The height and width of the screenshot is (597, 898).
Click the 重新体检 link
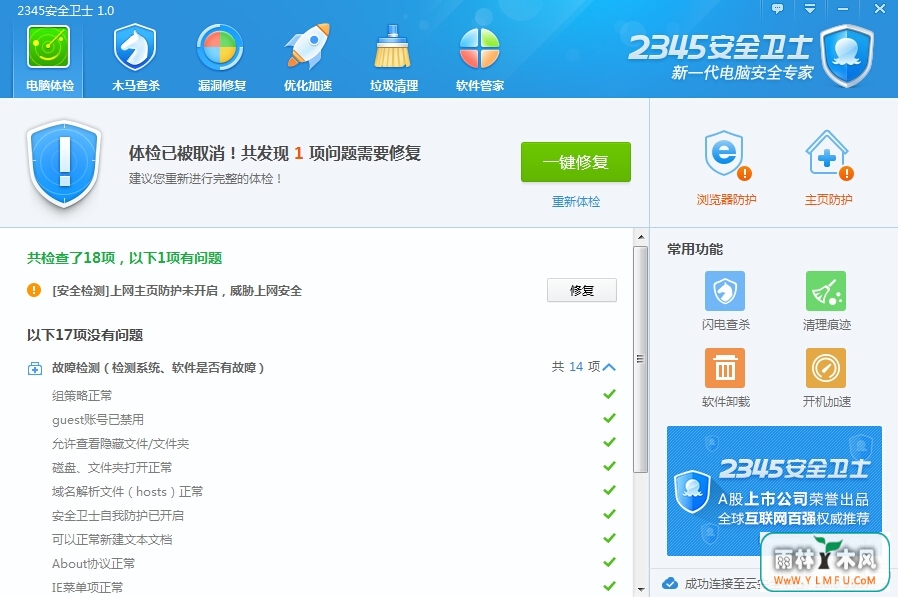576,202
